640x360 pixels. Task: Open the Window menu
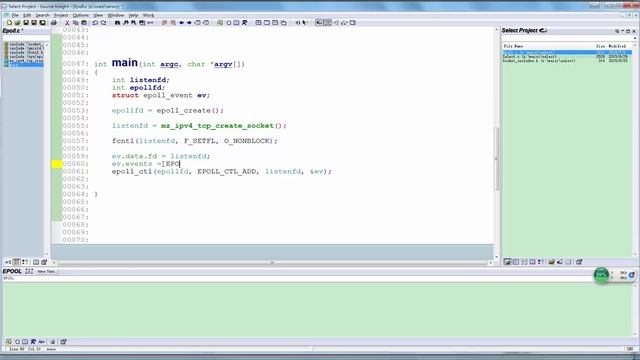click(x=116, y=15)
